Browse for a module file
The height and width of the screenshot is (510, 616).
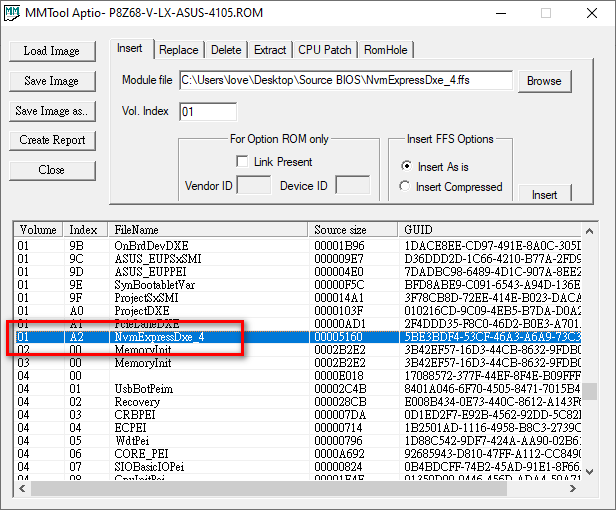pyautogui.click(x=544, y=81)
